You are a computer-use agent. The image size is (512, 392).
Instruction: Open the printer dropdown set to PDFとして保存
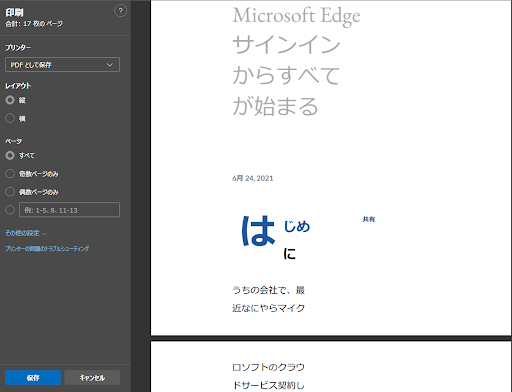62,65
